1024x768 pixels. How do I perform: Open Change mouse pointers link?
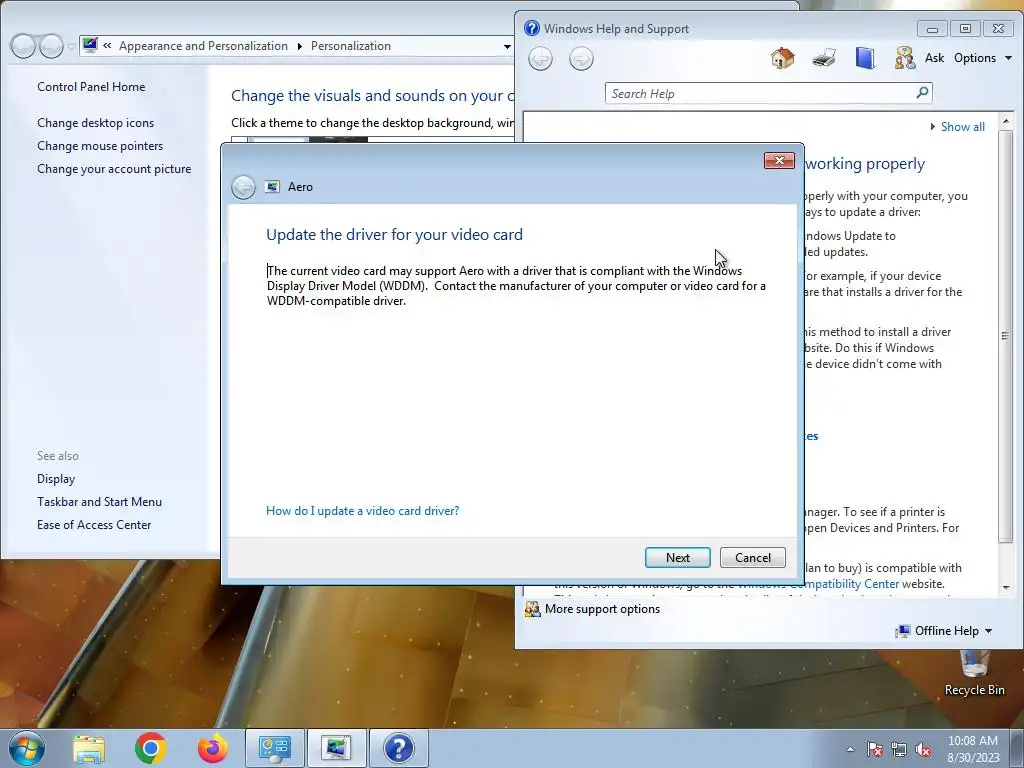pyautogui.click(x=100, y=146)
